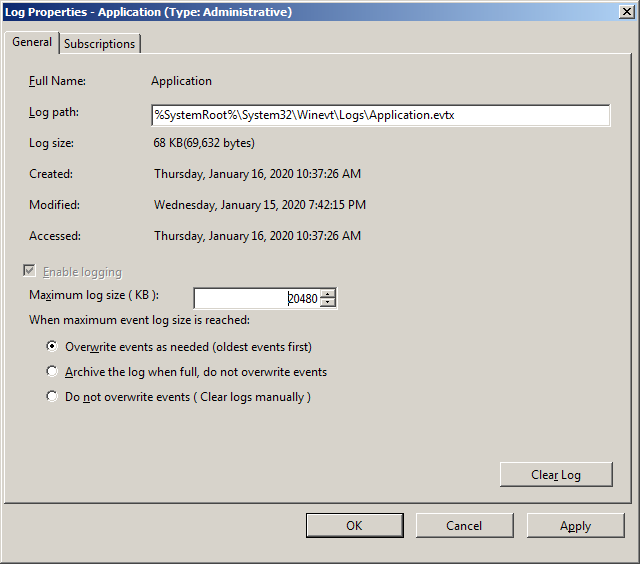Image resolution: width=640 pixels, height=564 pixels.
Task: Cancel the Log Properties dialog
Action: pos(464,526)
